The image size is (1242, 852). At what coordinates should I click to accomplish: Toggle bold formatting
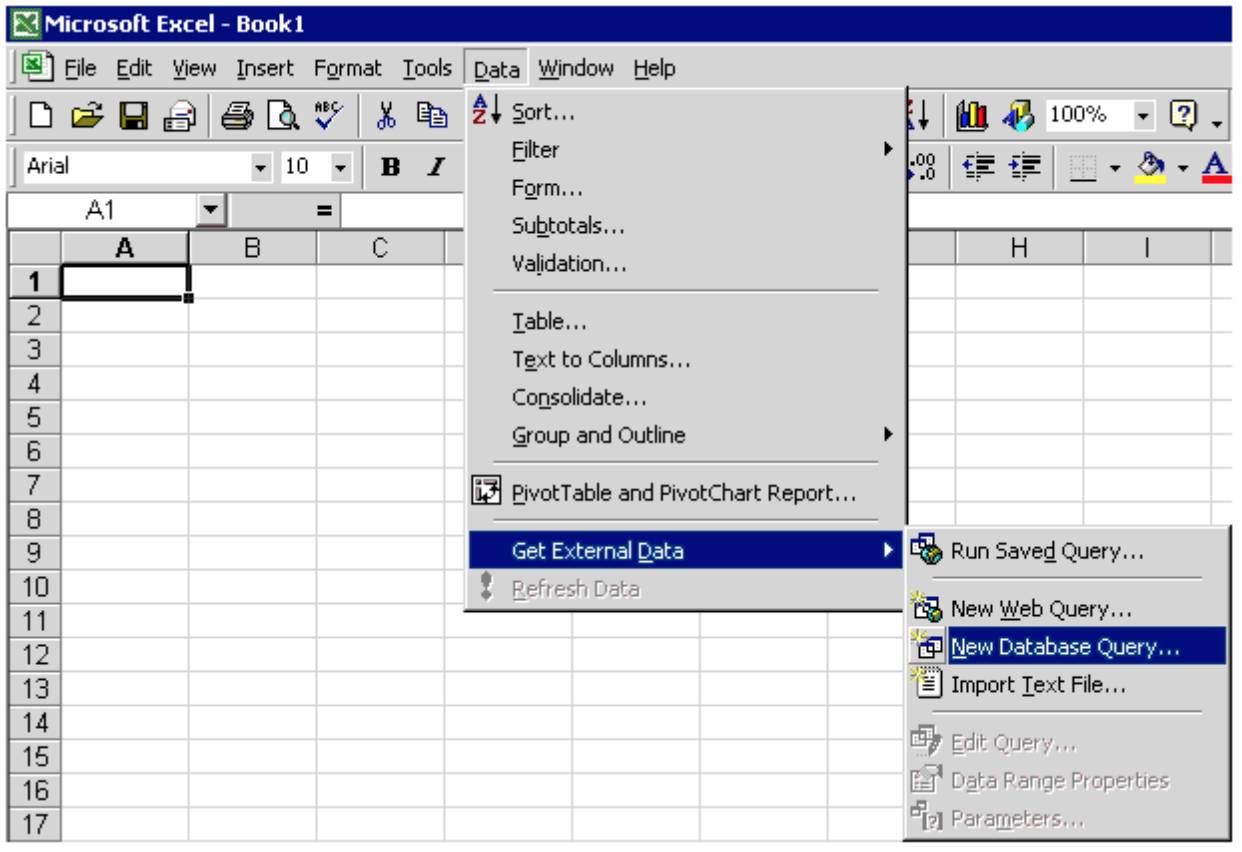pos(390,167)
